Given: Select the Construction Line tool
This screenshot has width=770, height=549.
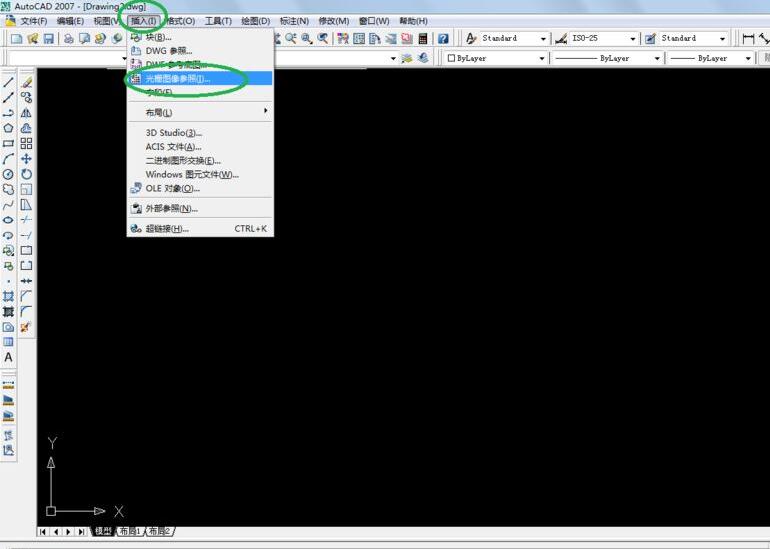Looking at the screenshot, I should click(x=8, y=97).
